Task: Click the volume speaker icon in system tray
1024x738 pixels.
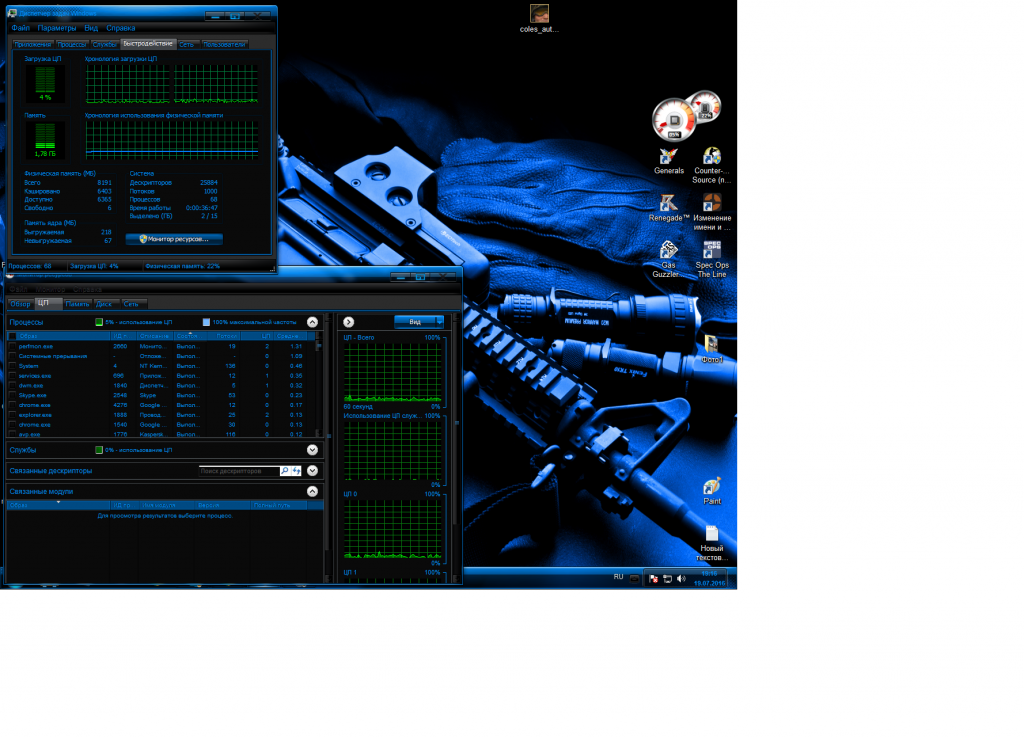Action: tap(681, 578)
